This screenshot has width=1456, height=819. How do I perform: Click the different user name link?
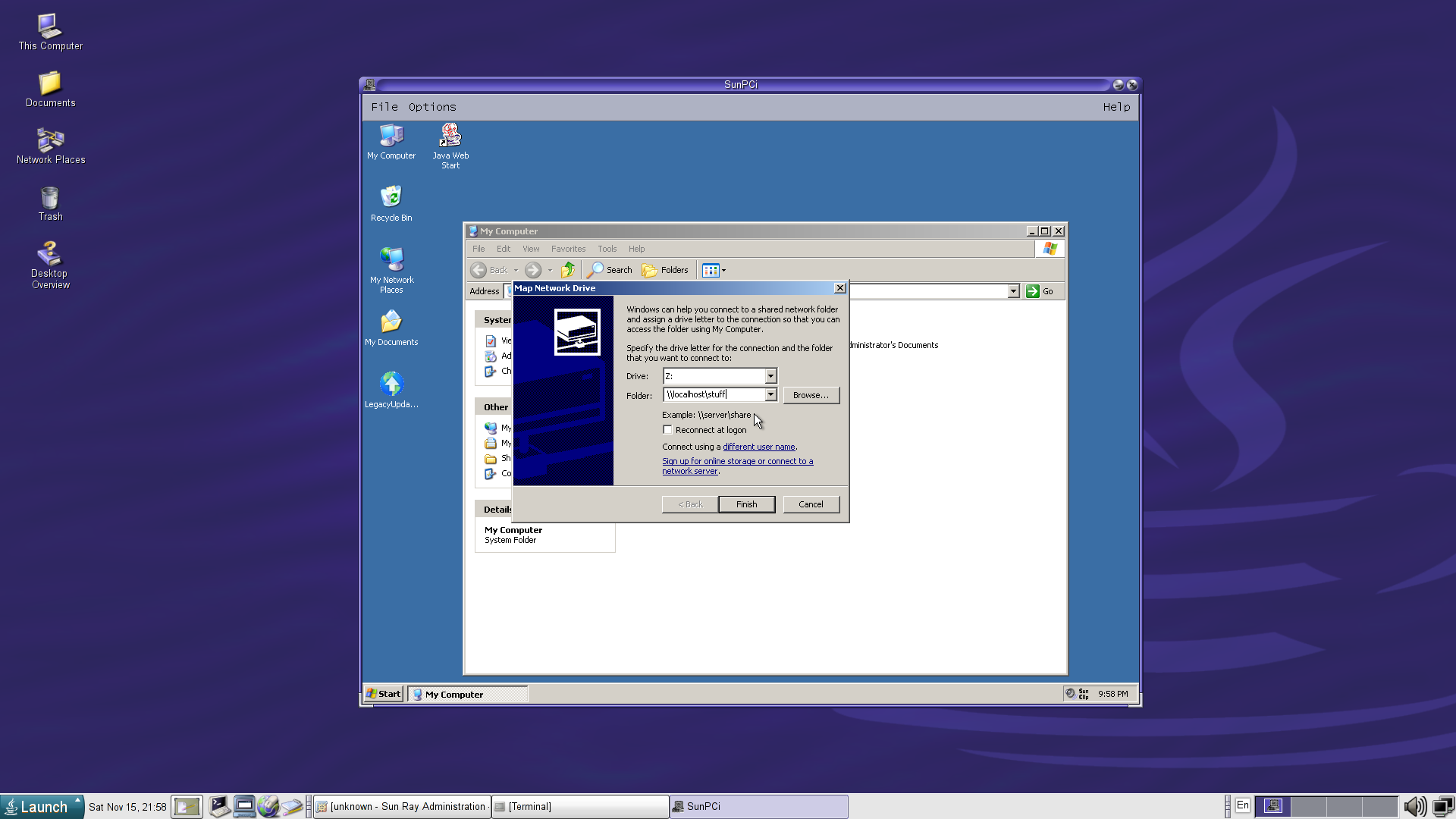[x=758, y=447]
